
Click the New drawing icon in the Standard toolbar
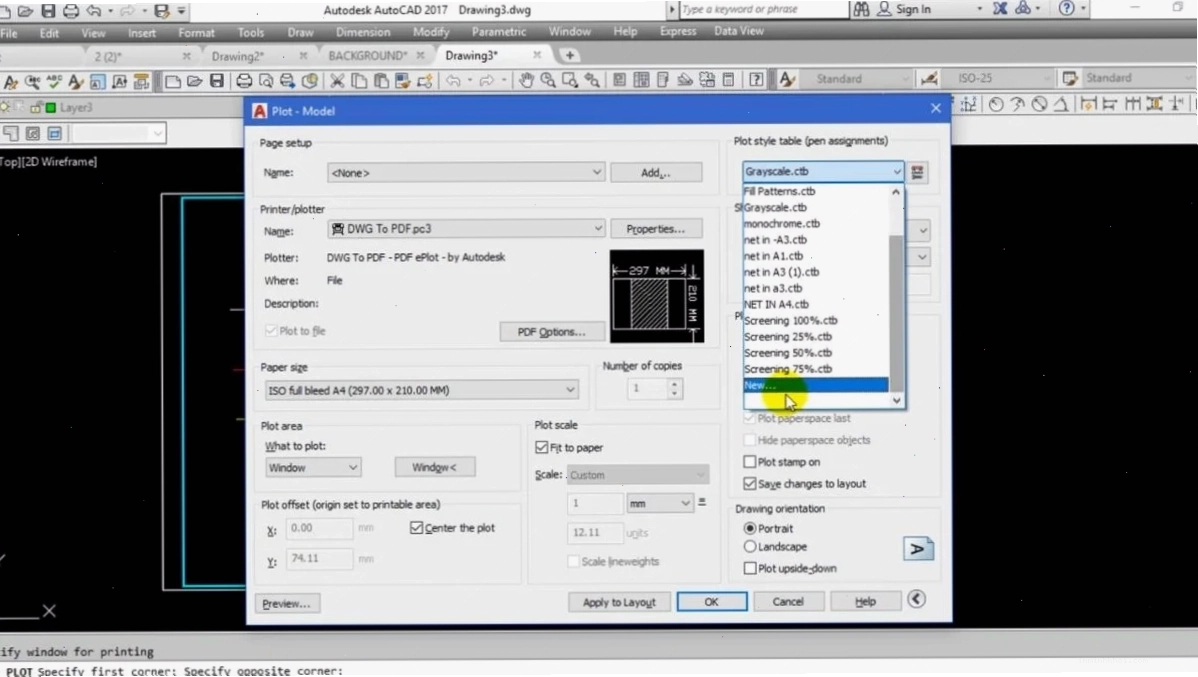pyautogui.click(x=173, y=80)
